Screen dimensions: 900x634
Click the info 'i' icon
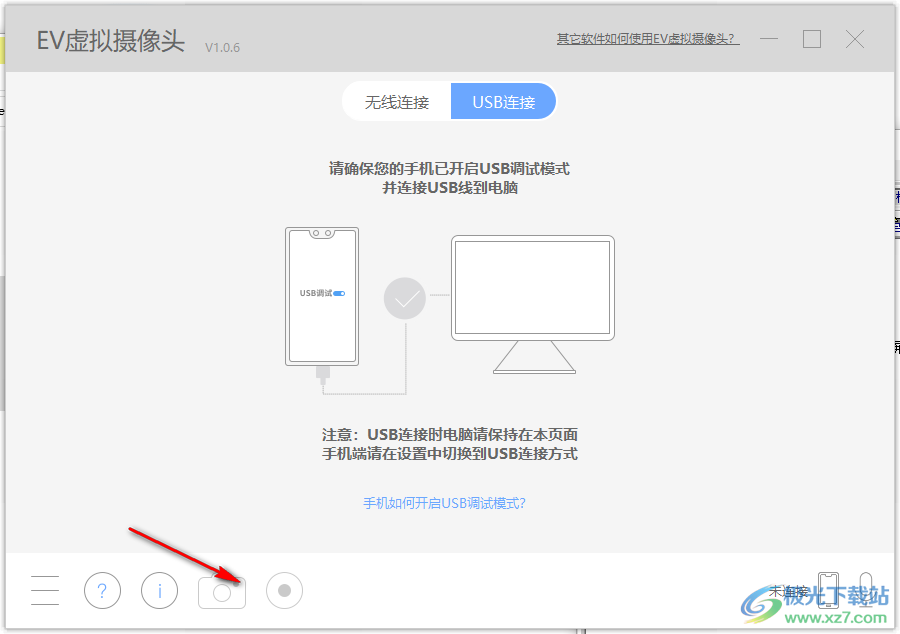coord(159,591)
